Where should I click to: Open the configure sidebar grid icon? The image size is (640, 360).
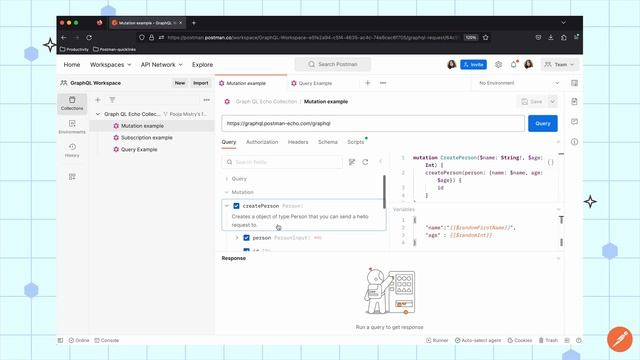[72, 177]
